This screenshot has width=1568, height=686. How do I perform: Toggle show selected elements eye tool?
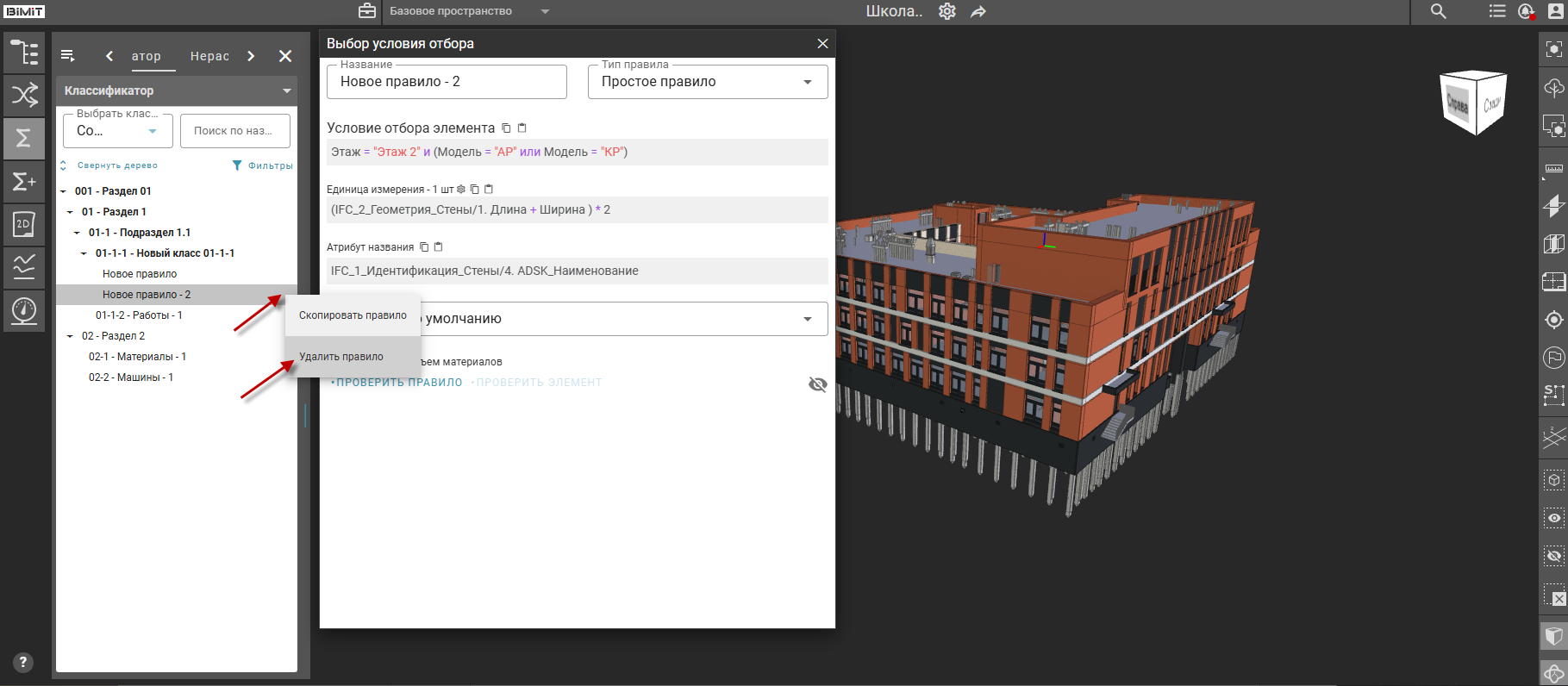pyautogui.click(x=1553, y=518)
